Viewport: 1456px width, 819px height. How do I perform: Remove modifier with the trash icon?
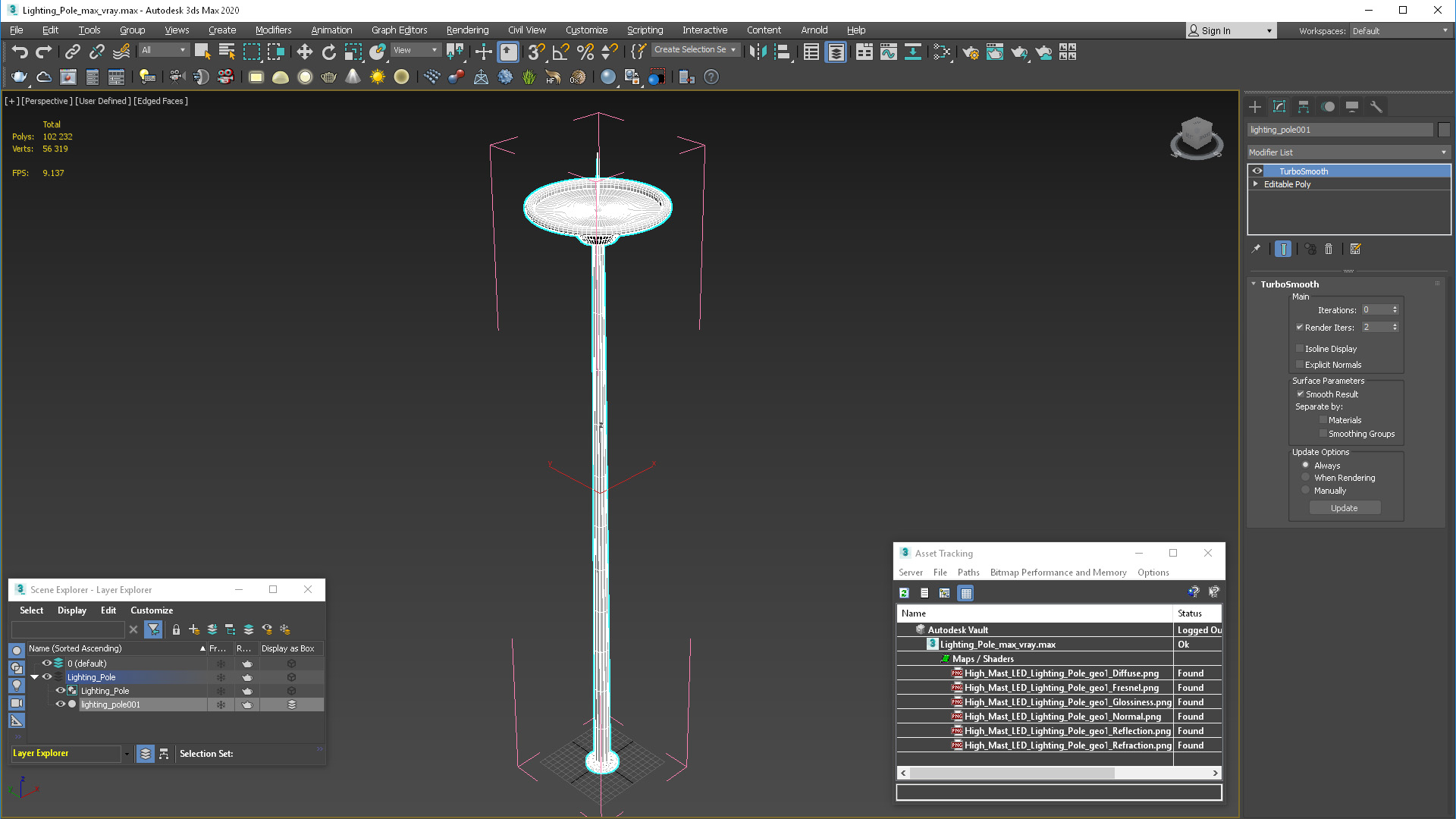[x=1329, y=249]
